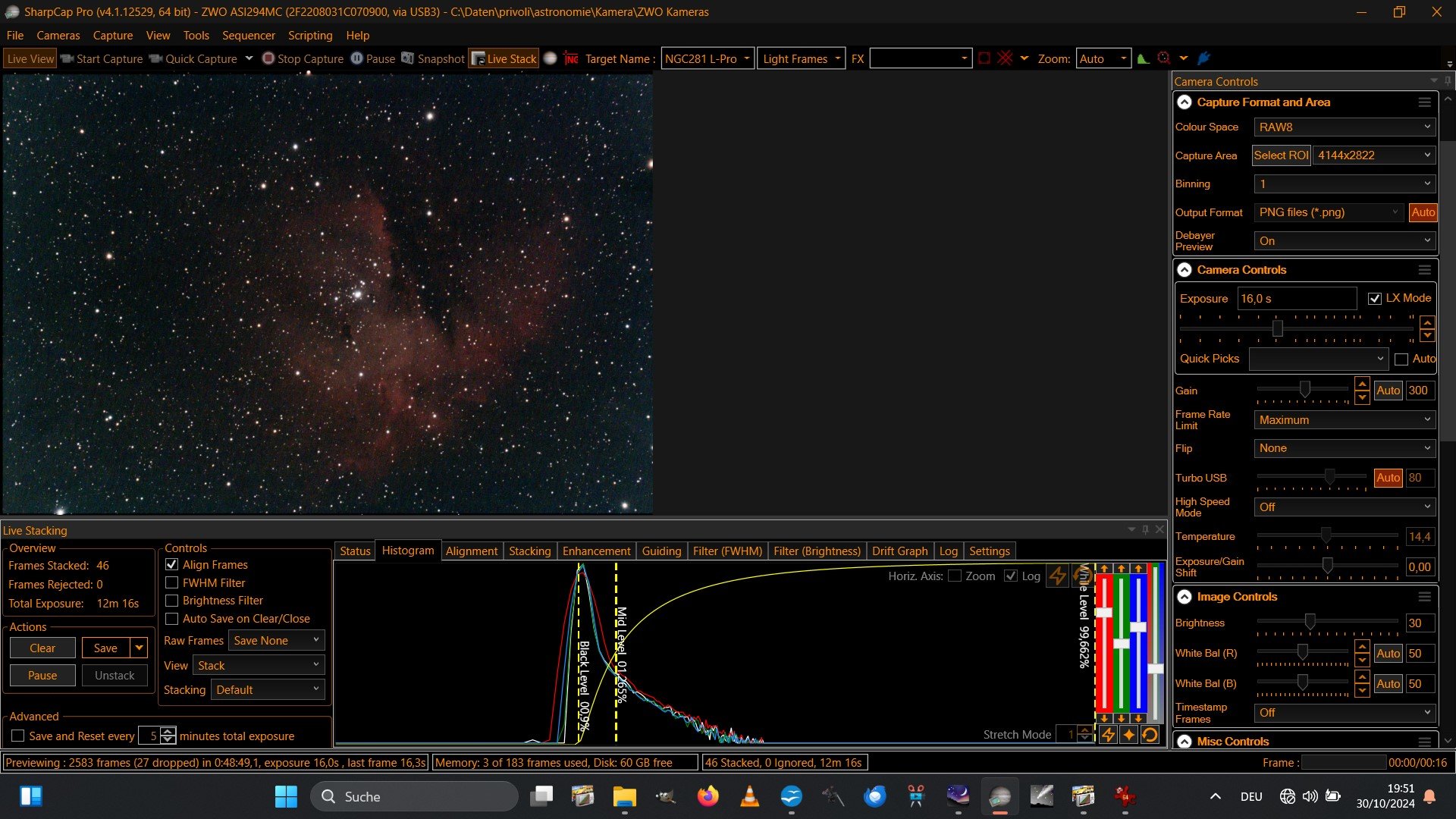Take a Snapshot from the toolbar
1456x819 pixels.
click(432, 58)
